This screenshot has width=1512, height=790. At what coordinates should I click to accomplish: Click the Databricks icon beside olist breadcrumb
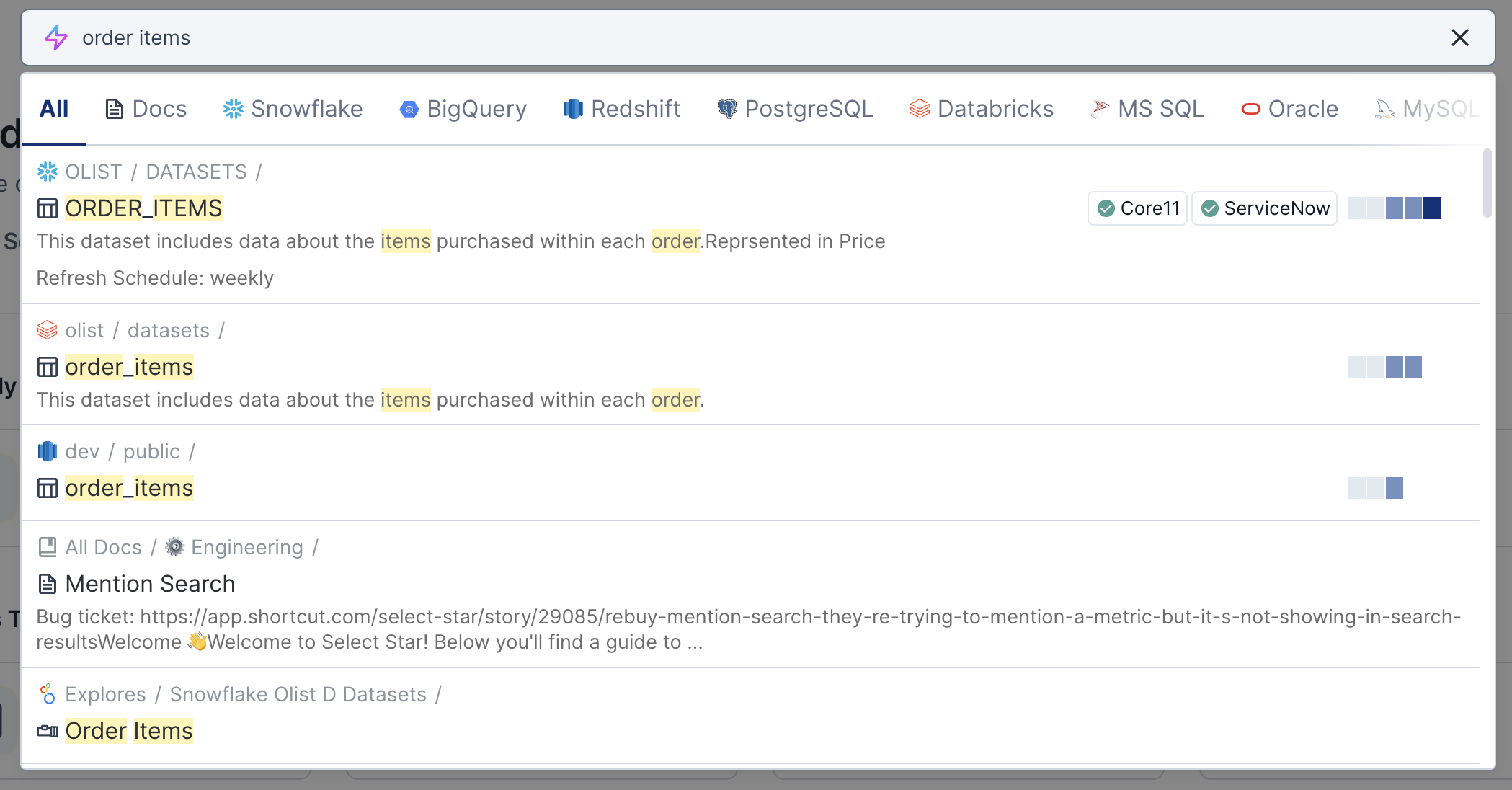48,330
